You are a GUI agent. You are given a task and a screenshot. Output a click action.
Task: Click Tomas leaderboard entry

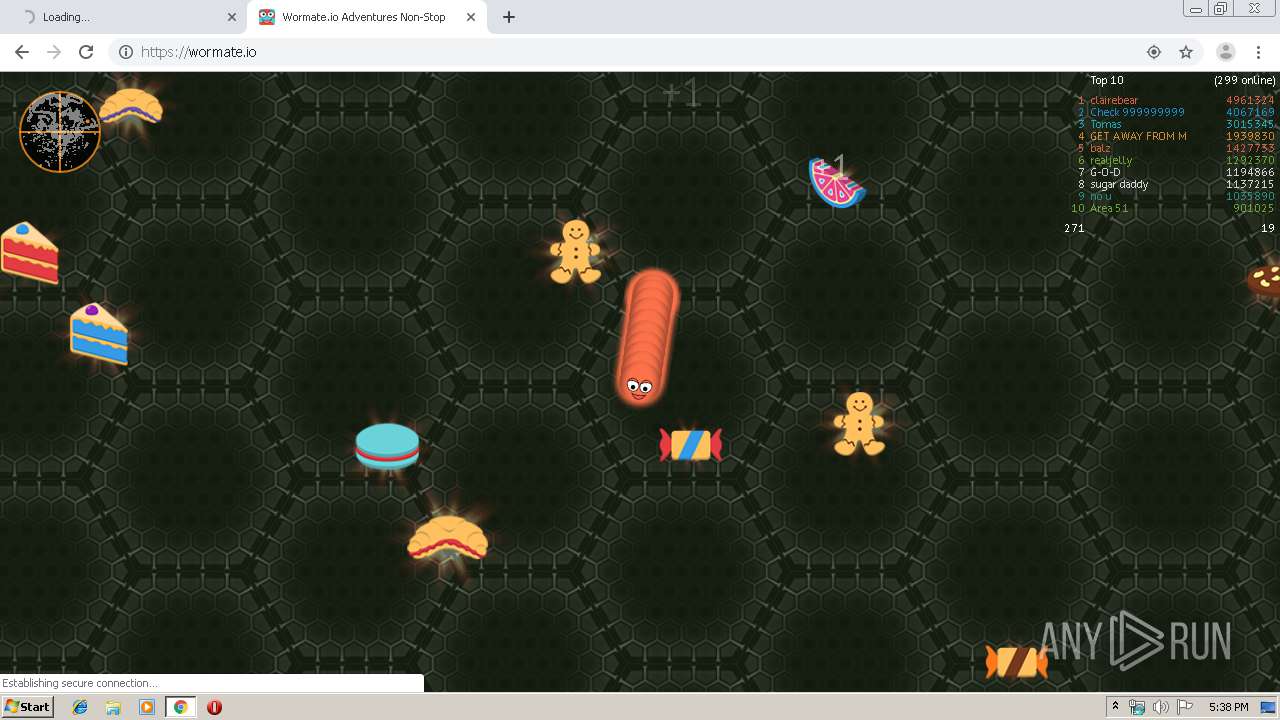click(1106, 124)
